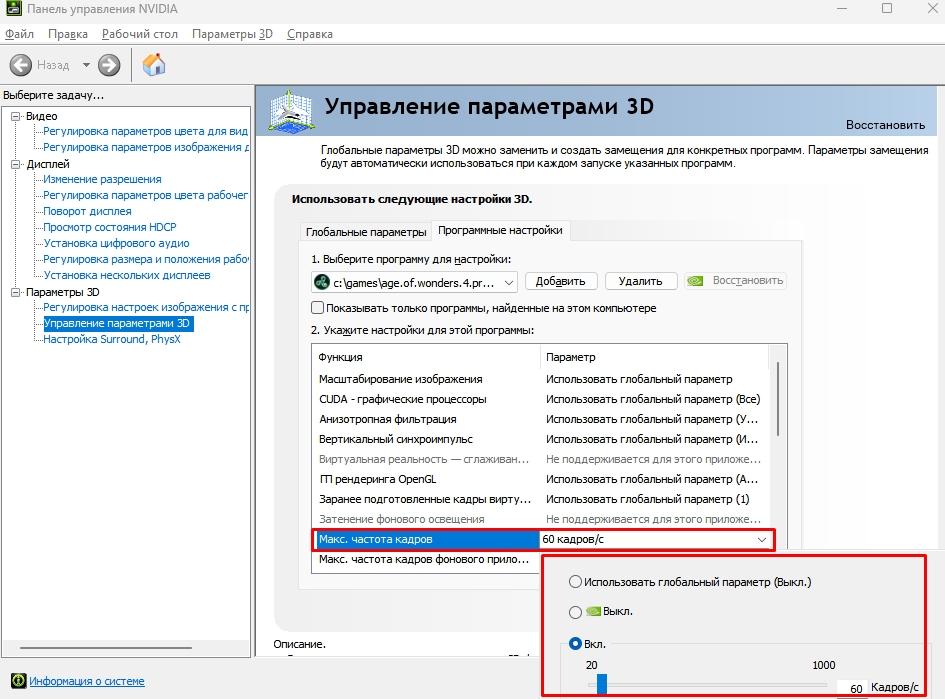The height and width of the screenshot is (699, 945).
Task: Click the Age of Wonders program icon
Action: (x=322, y=281)
